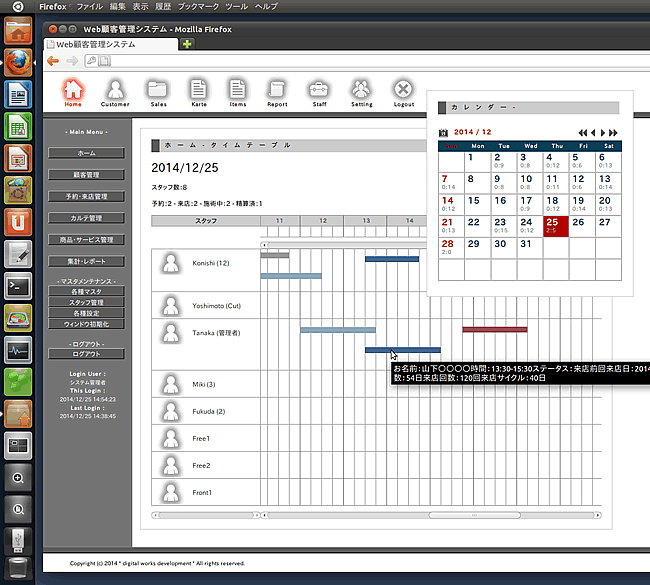Click the ホーム sidebar button
650x585 pixels.
86,153
